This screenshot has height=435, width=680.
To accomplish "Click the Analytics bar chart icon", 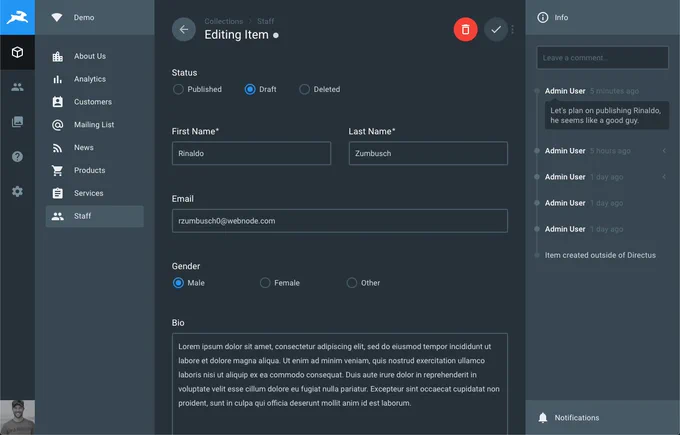I will pyautogui.click(x=58, y=79).
